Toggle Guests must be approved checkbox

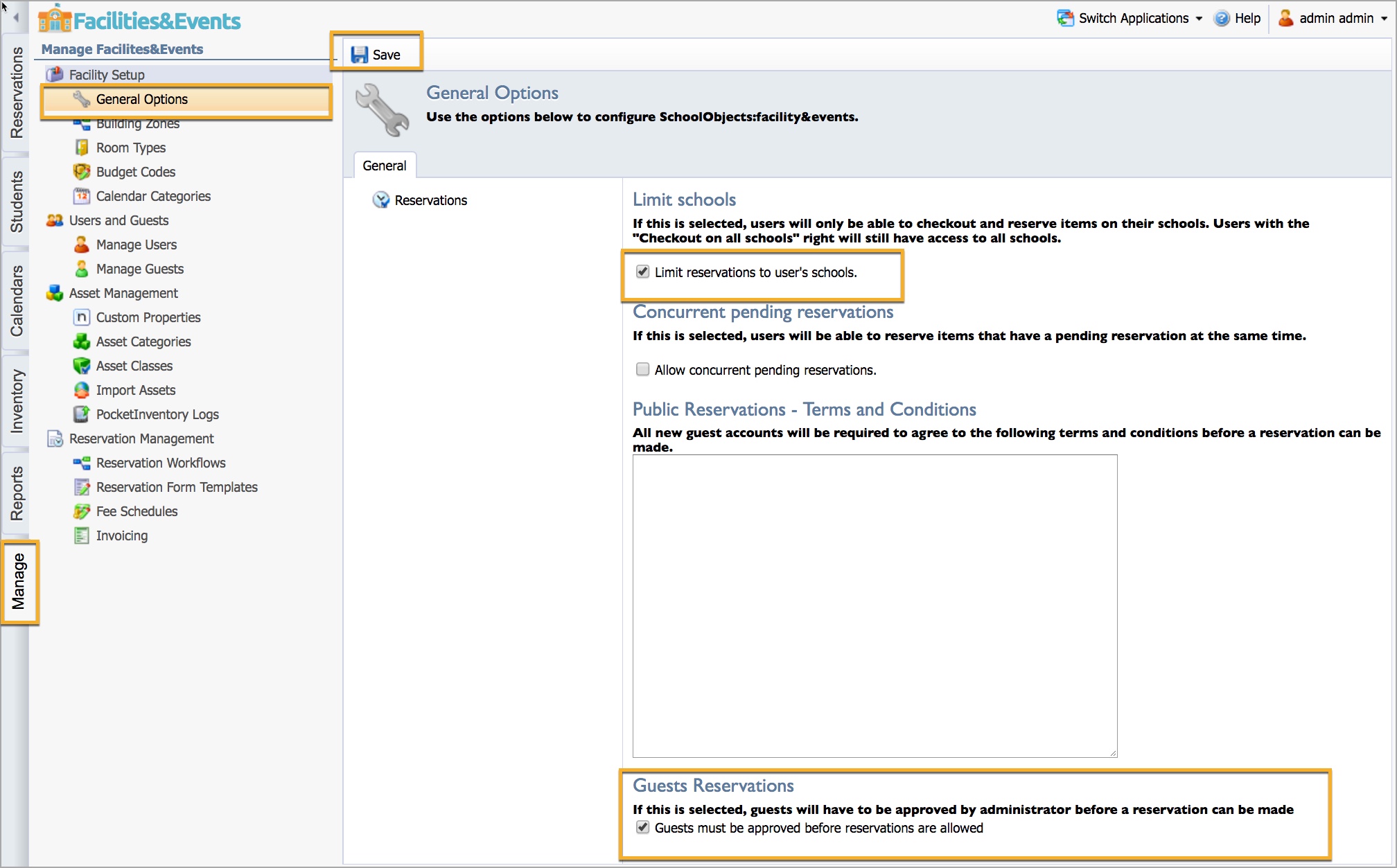click(x=642, y=827)
